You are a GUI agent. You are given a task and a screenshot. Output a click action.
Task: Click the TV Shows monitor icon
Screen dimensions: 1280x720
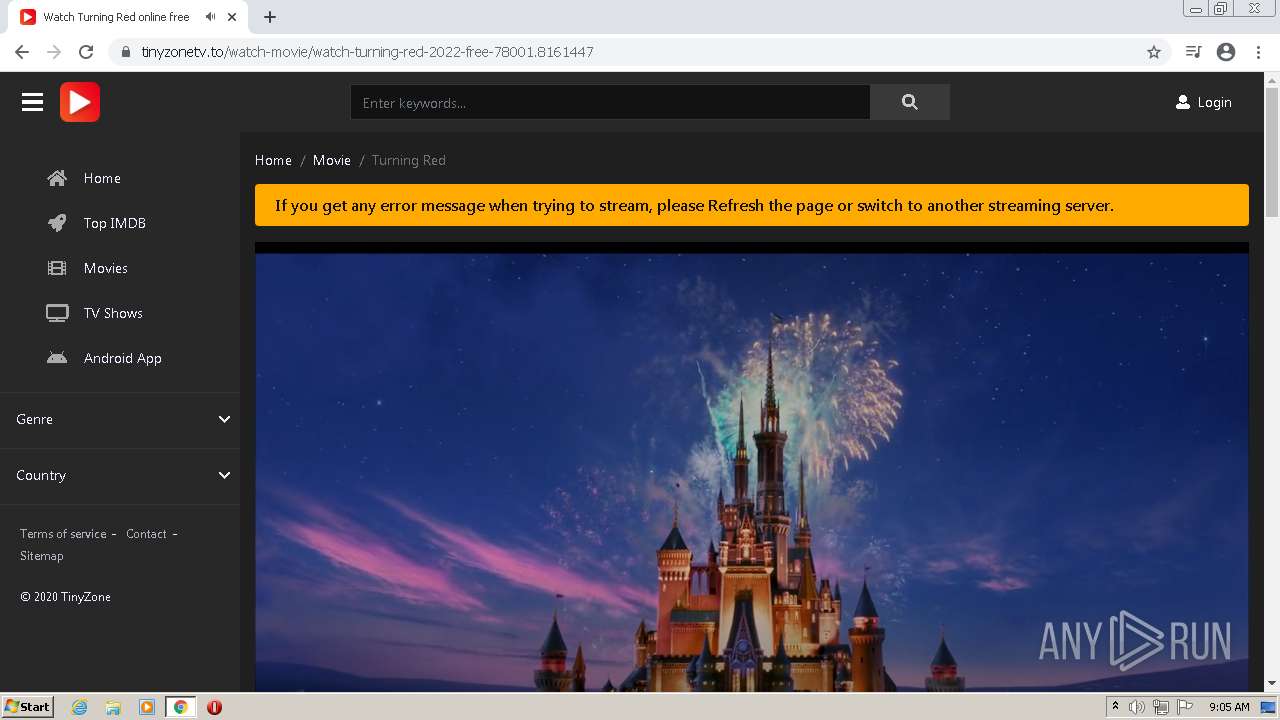point(57,313)
